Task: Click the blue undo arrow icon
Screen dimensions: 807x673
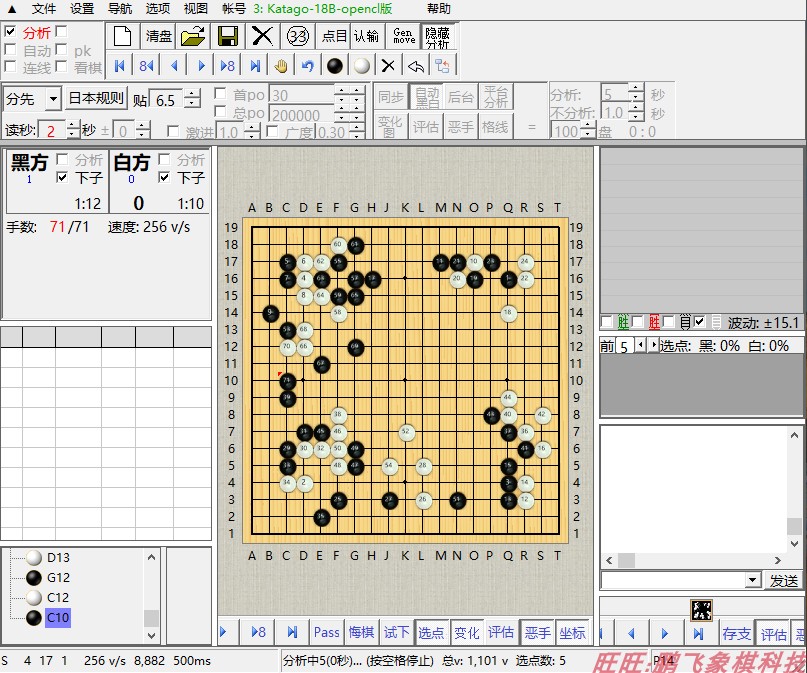Action: point(308,66)
